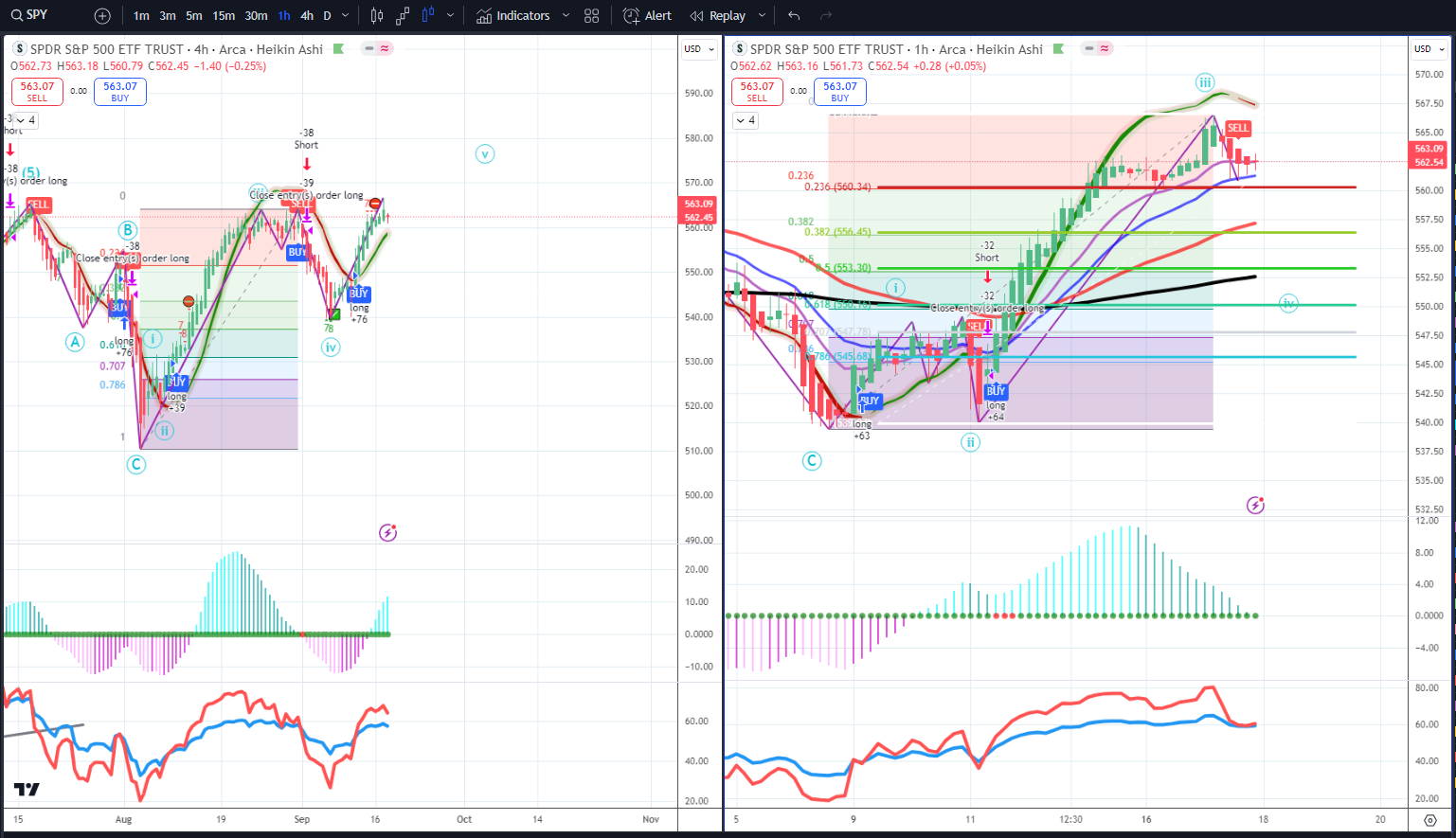Click the Oct label on 4h time axis
This screenshot has height=838, width=1456.
pos(464,819)
